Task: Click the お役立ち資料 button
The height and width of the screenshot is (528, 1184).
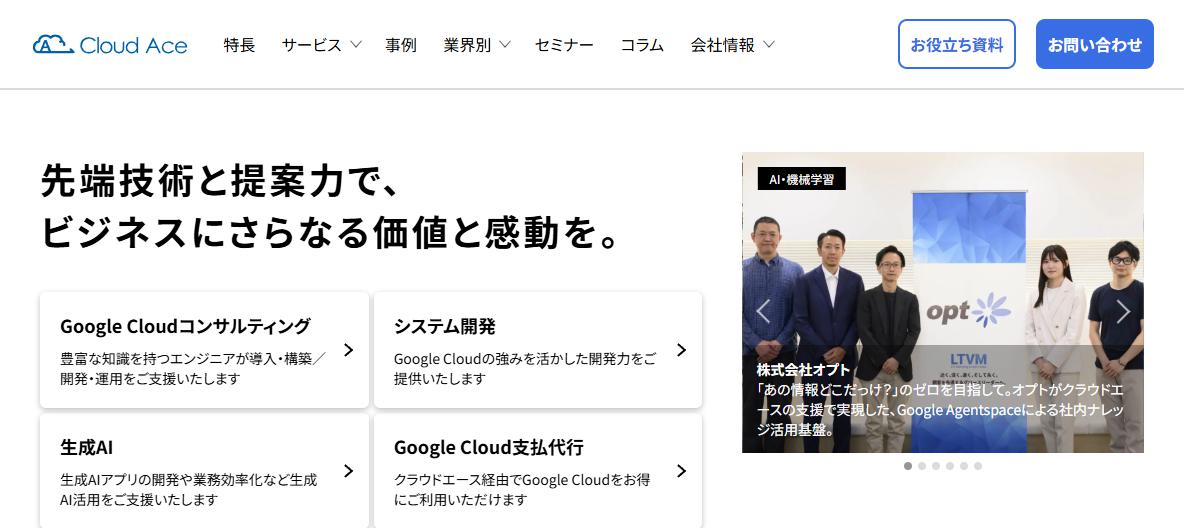Action: click(957, 45)
